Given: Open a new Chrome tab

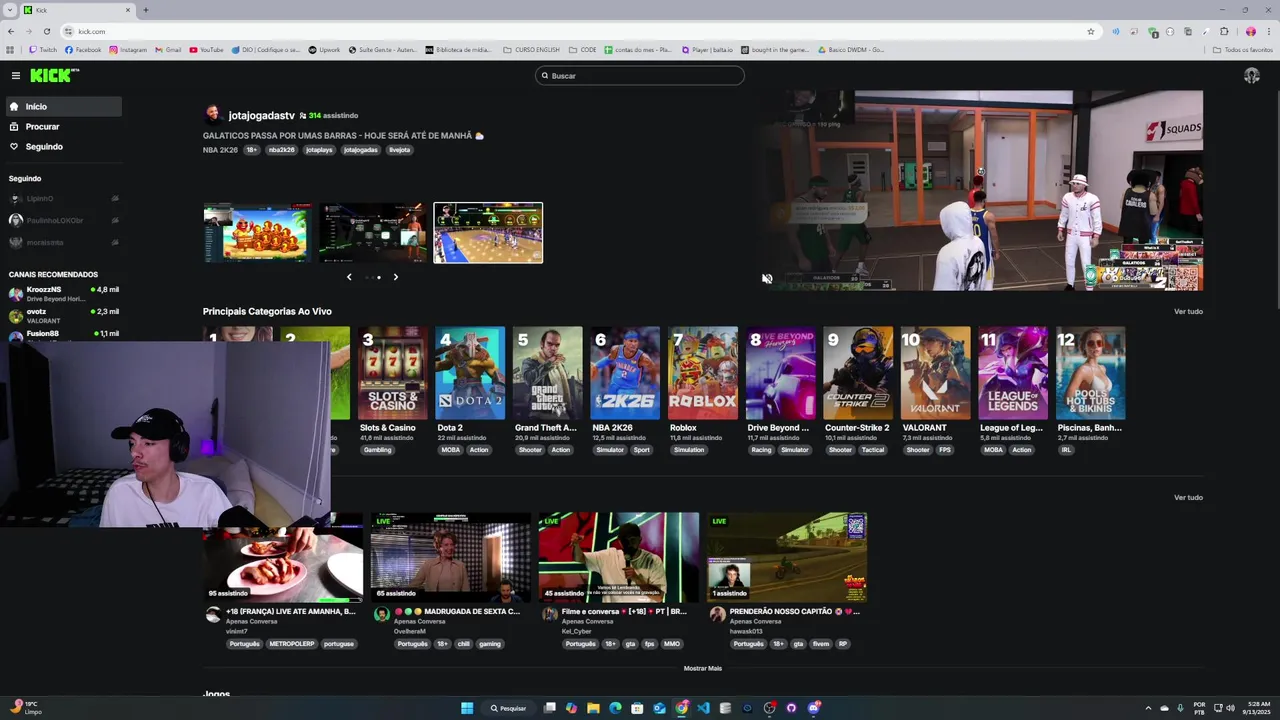Looking at the screenshot, I should pos(146,10).
